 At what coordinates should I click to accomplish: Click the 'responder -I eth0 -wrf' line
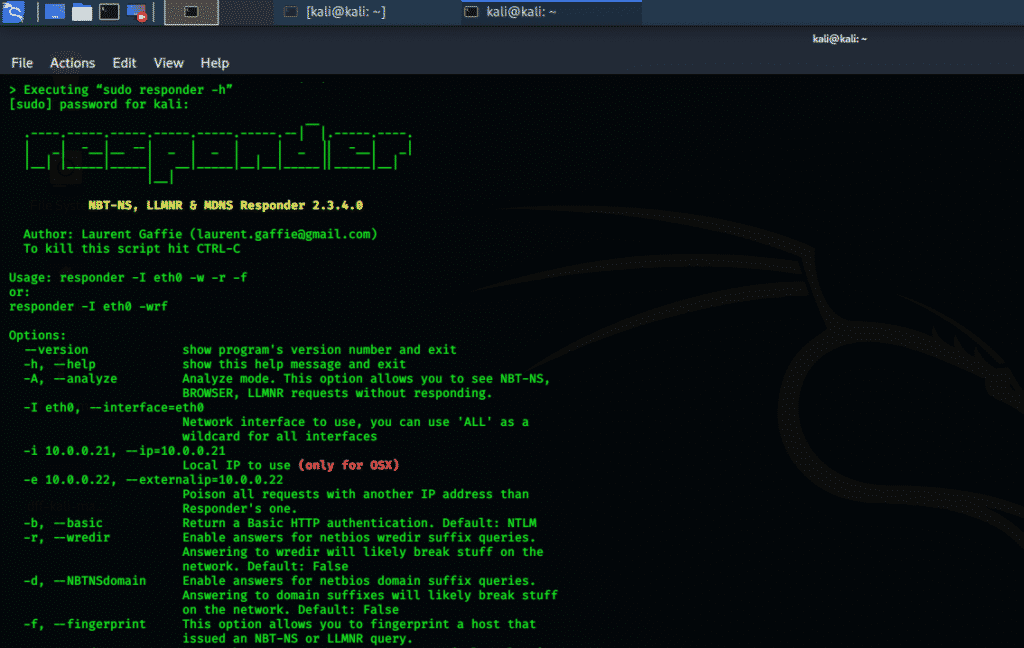click(88, 306)
